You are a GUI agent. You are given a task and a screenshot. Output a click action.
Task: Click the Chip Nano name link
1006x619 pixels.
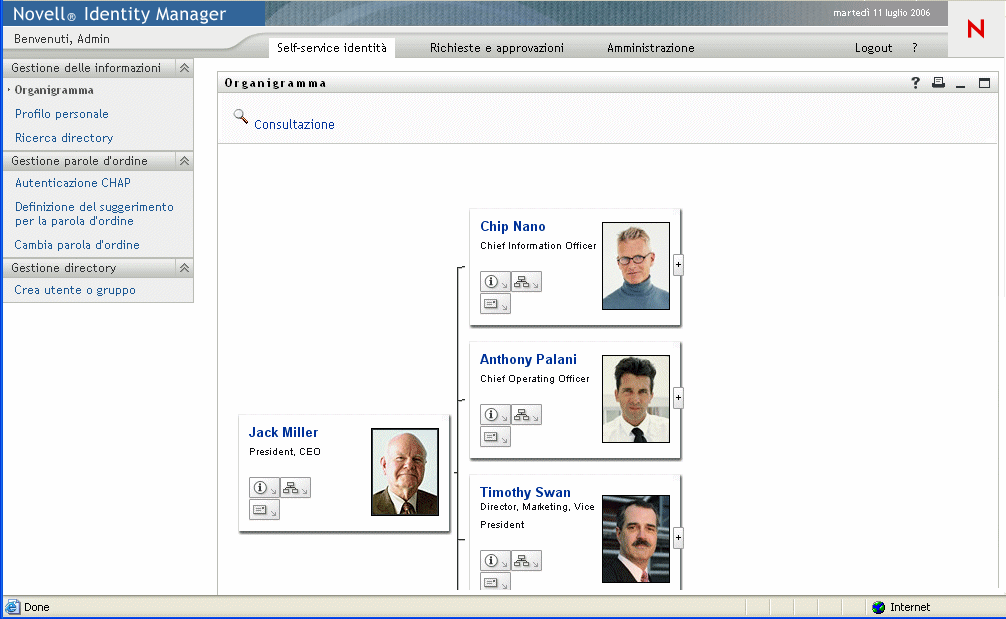coord(513,226)
